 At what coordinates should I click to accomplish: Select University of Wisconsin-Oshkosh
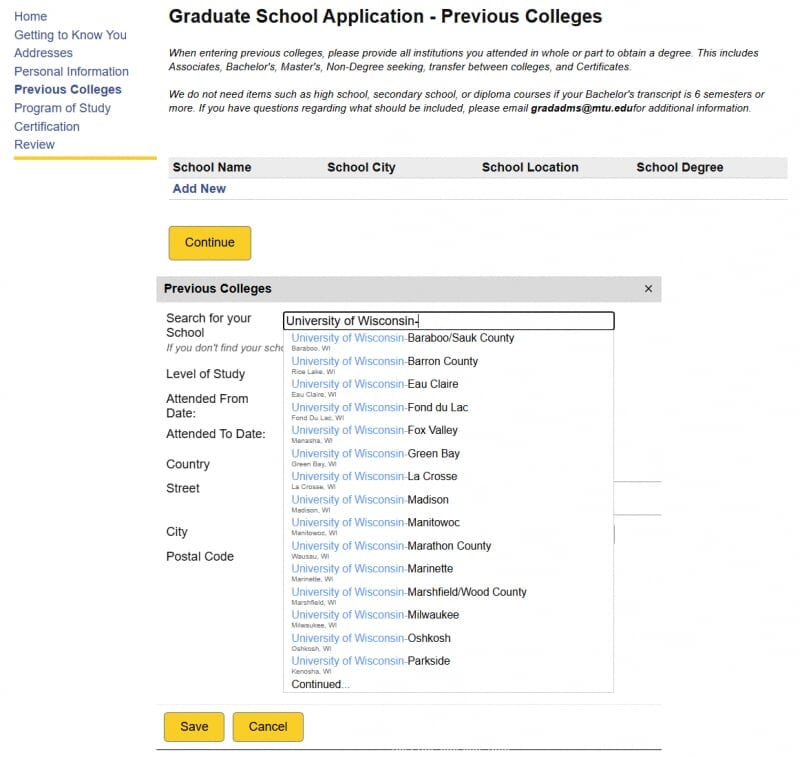point(448,642)
